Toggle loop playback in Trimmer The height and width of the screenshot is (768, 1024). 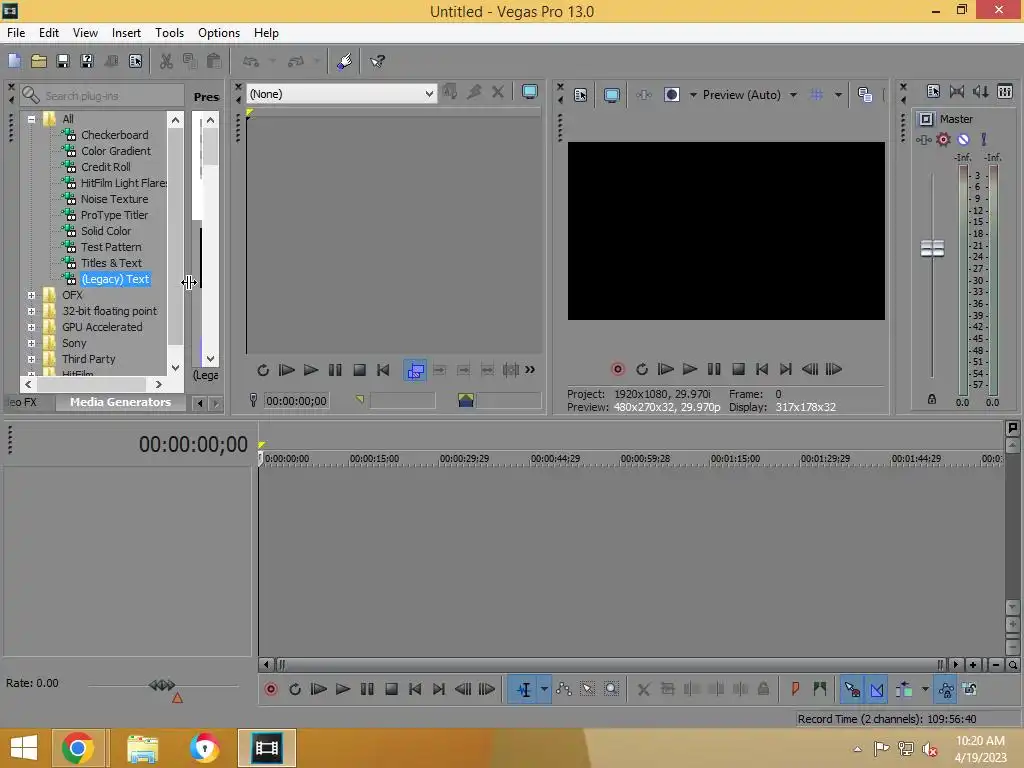pyautogui.click(x=263, y=370)
